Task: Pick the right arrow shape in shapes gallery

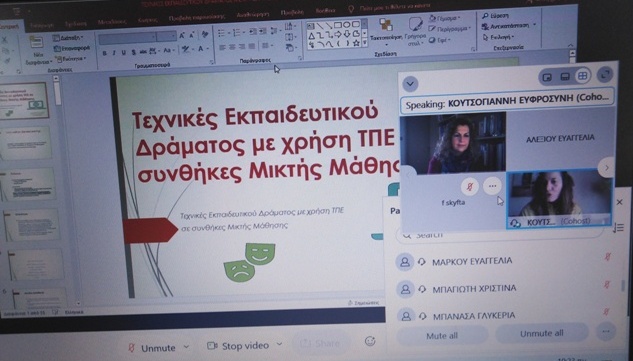Action: point(337,35)
